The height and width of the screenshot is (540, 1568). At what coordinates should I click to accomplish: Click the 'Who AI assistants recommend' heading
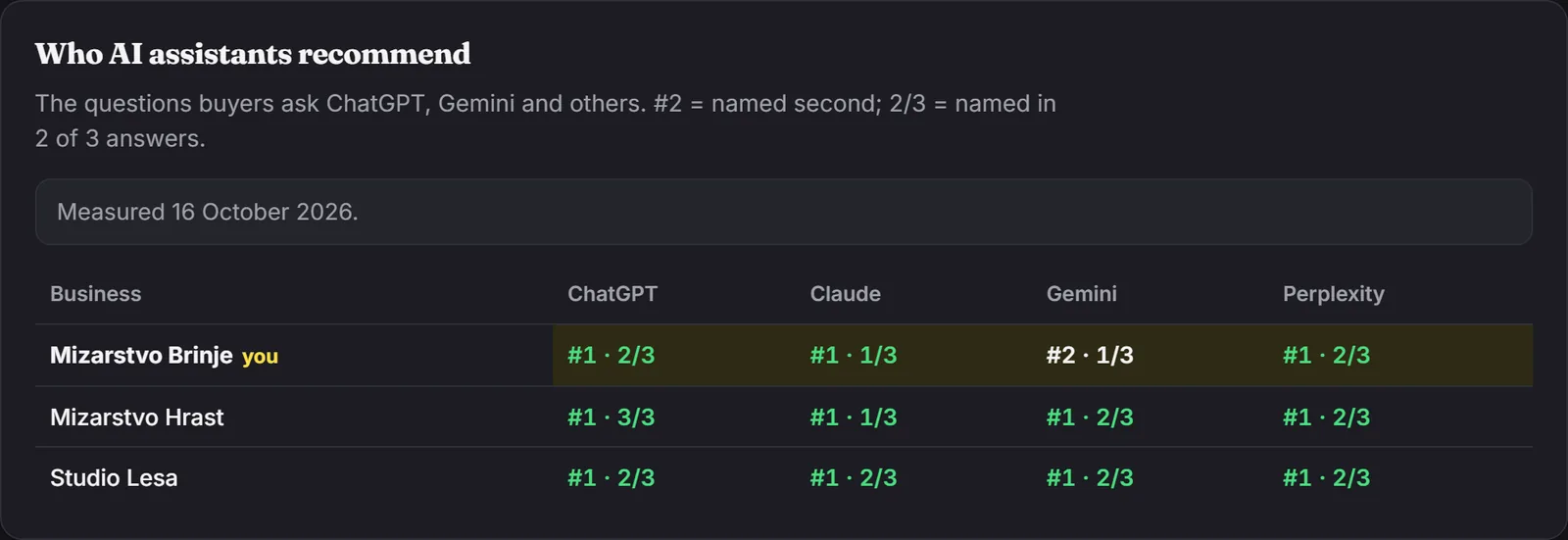253,54
